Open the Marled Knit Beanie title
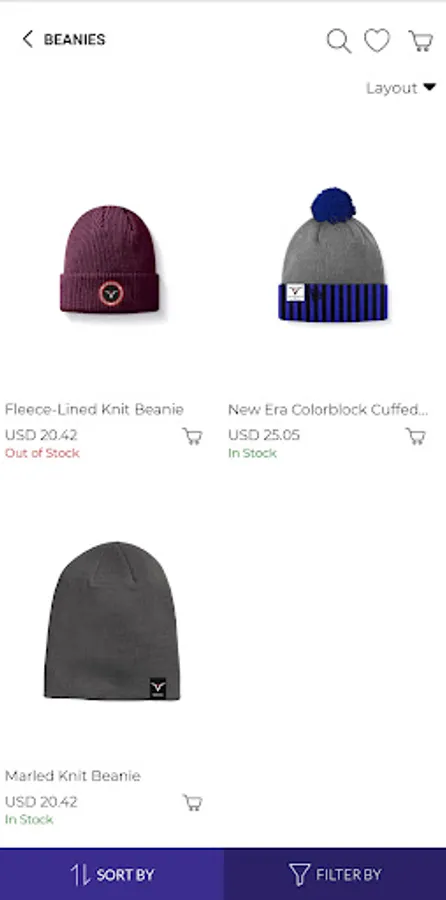The height and width of the screenshot is (900, 446). click(x=73, y=775)
